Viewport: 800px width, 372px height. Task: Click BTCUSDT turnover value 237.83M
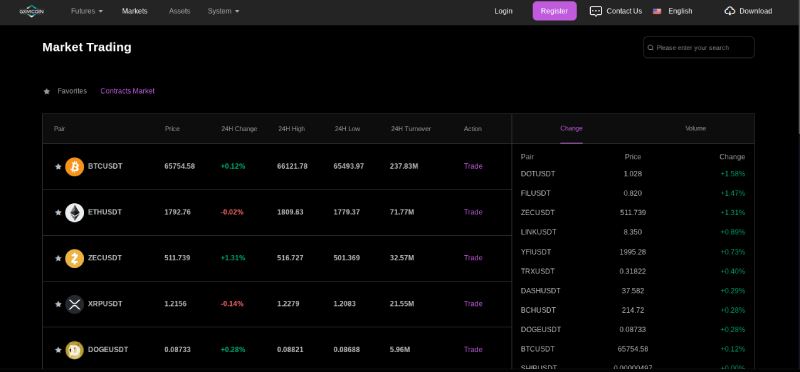click(x=404, y=166)
